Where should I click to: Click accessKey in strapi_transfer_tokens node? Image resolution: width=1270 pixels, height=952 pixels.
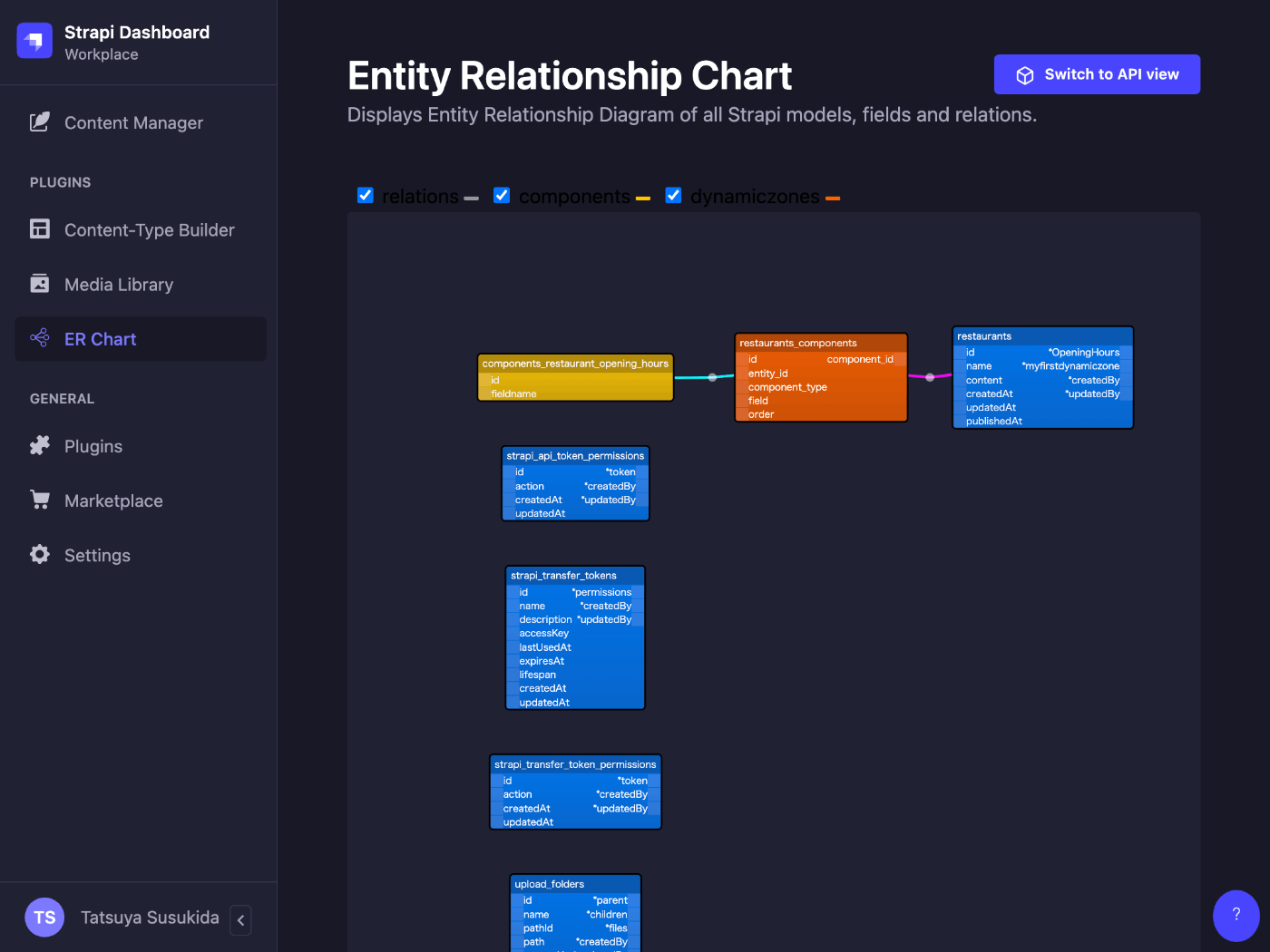tap(543, 633)
